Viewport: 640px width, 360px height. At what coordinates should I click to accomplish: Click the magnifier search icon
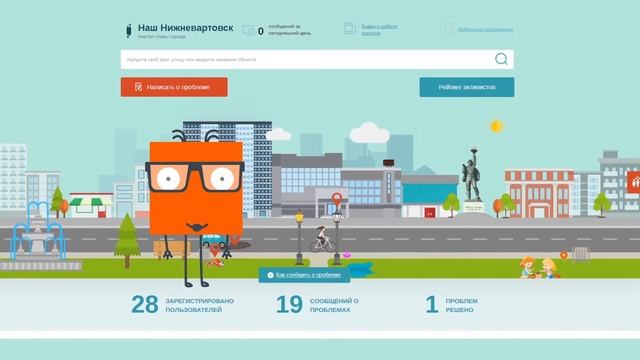501,59
